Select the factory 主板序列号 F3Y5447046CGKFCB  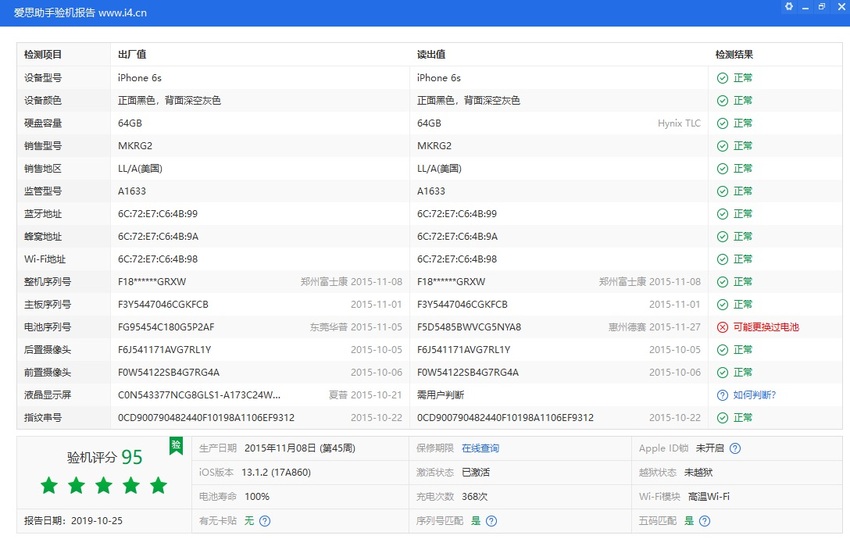(163, 305)
